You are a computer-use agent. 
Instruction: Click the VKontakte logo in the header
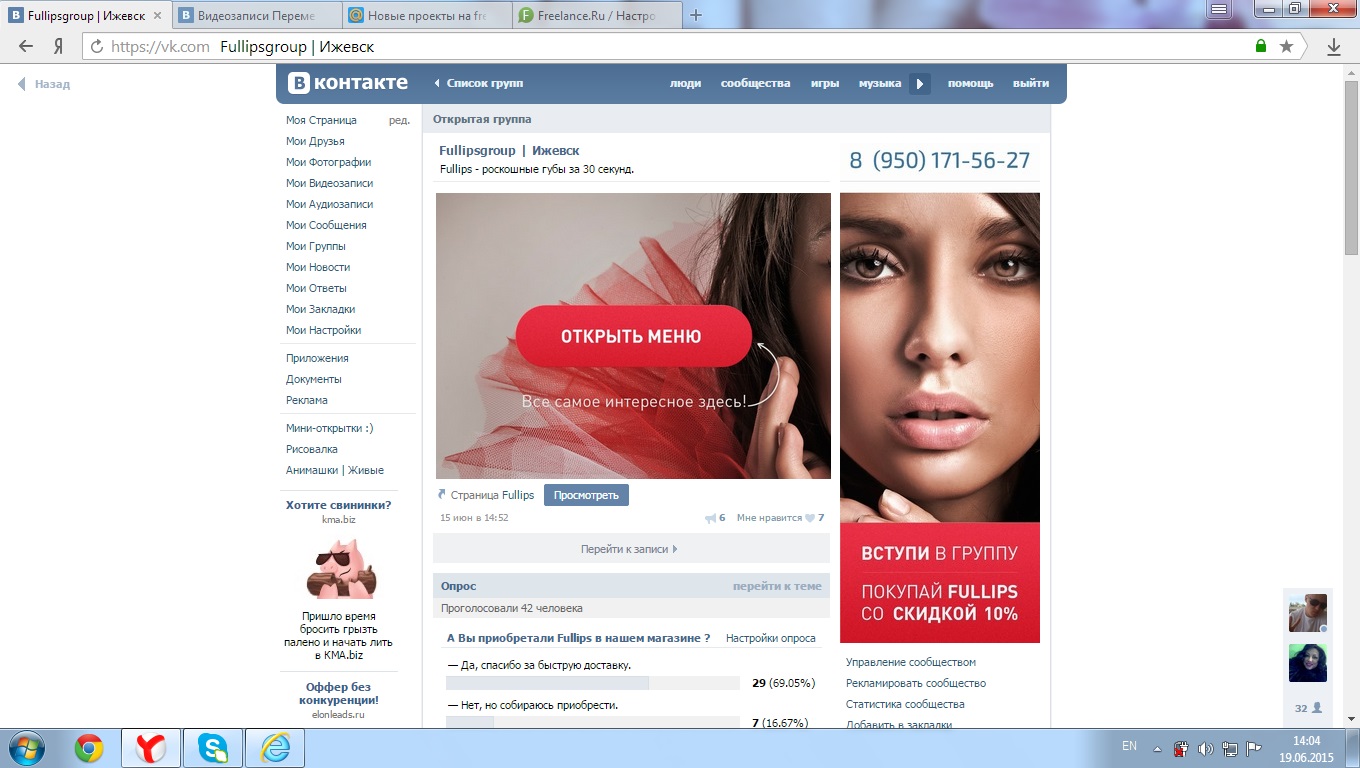coord(348,83)
